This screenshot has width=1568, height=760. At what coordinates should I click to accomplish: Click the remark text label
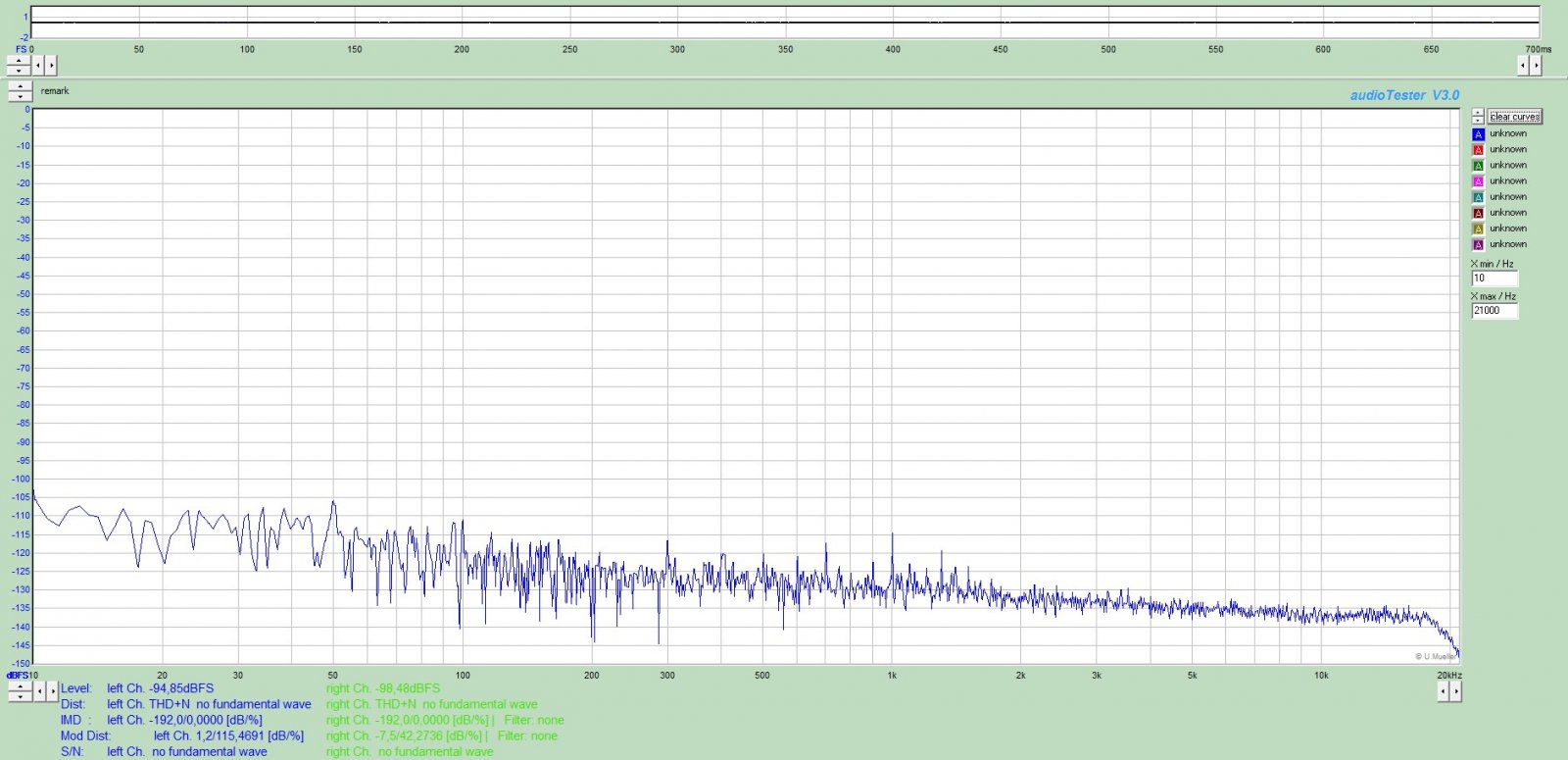tap(55, 91)
